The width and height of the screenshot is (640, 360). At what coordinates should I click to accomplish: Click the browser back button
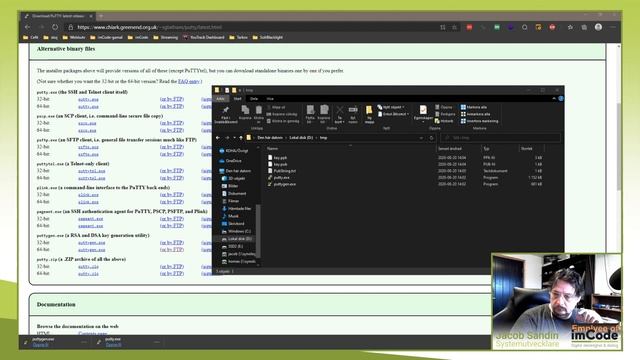[28, 27]
